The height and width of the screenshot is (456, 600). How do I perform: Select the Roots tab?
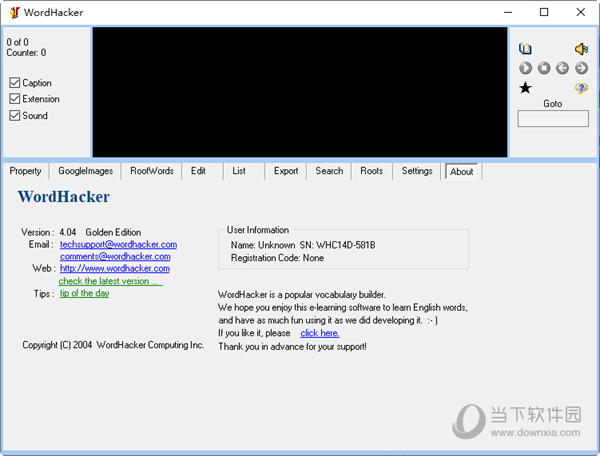click(x=372, y=171)
